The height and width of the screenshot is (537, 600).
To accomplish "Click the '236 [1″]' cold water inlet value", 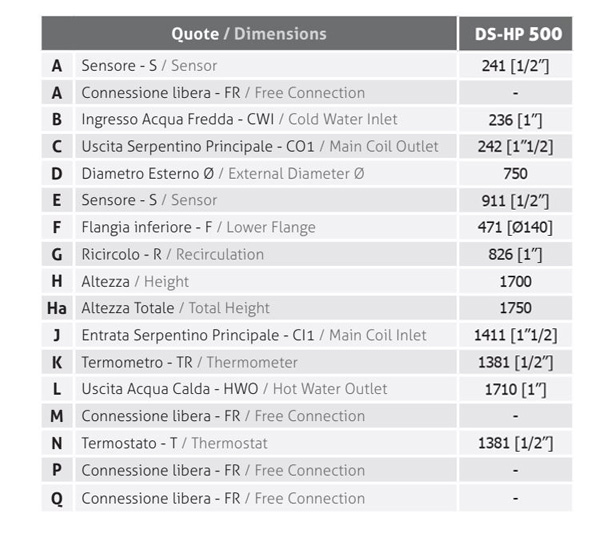I will point(515,120).
